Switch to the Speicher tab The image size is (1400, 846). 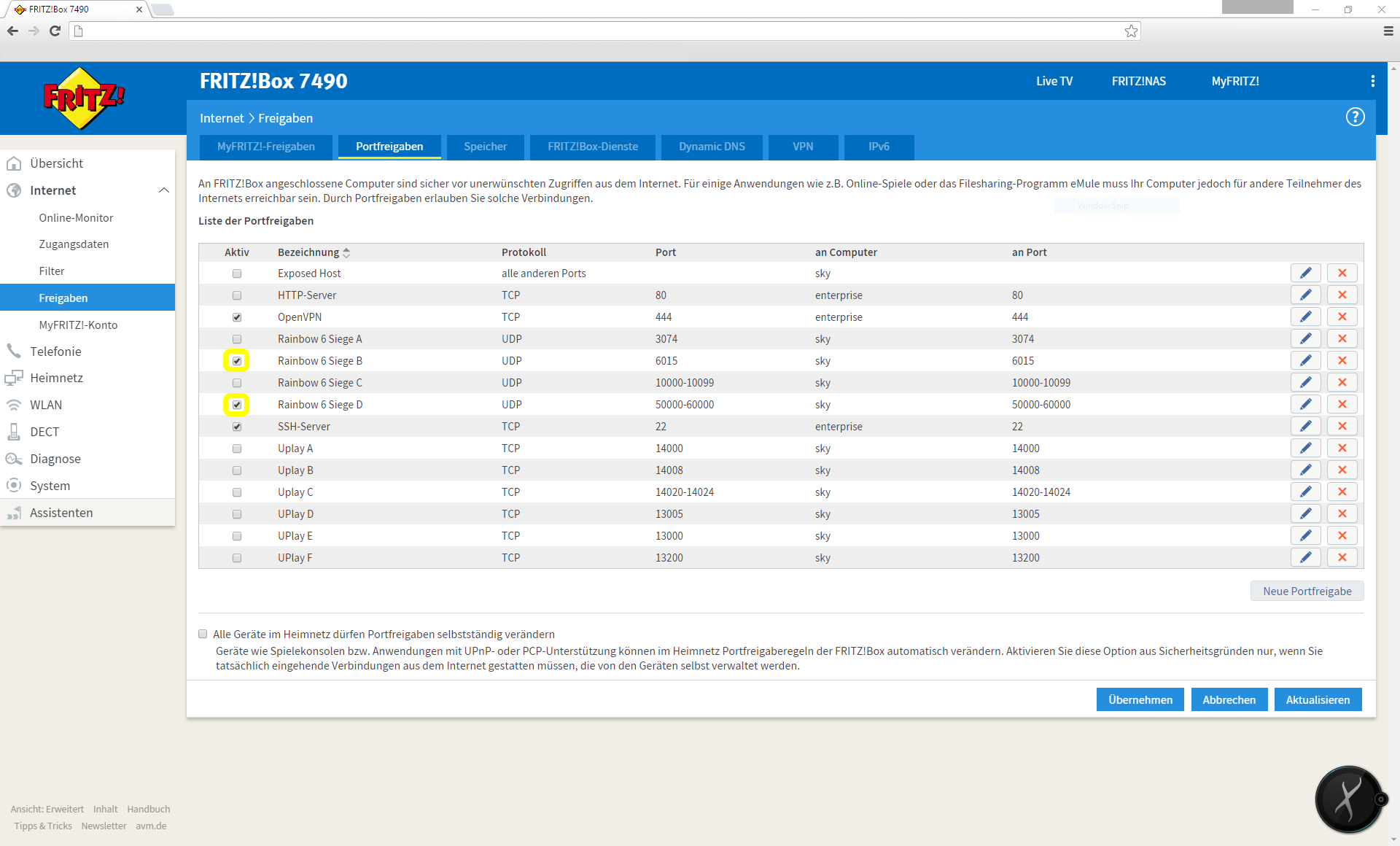[x=485, y=147]
